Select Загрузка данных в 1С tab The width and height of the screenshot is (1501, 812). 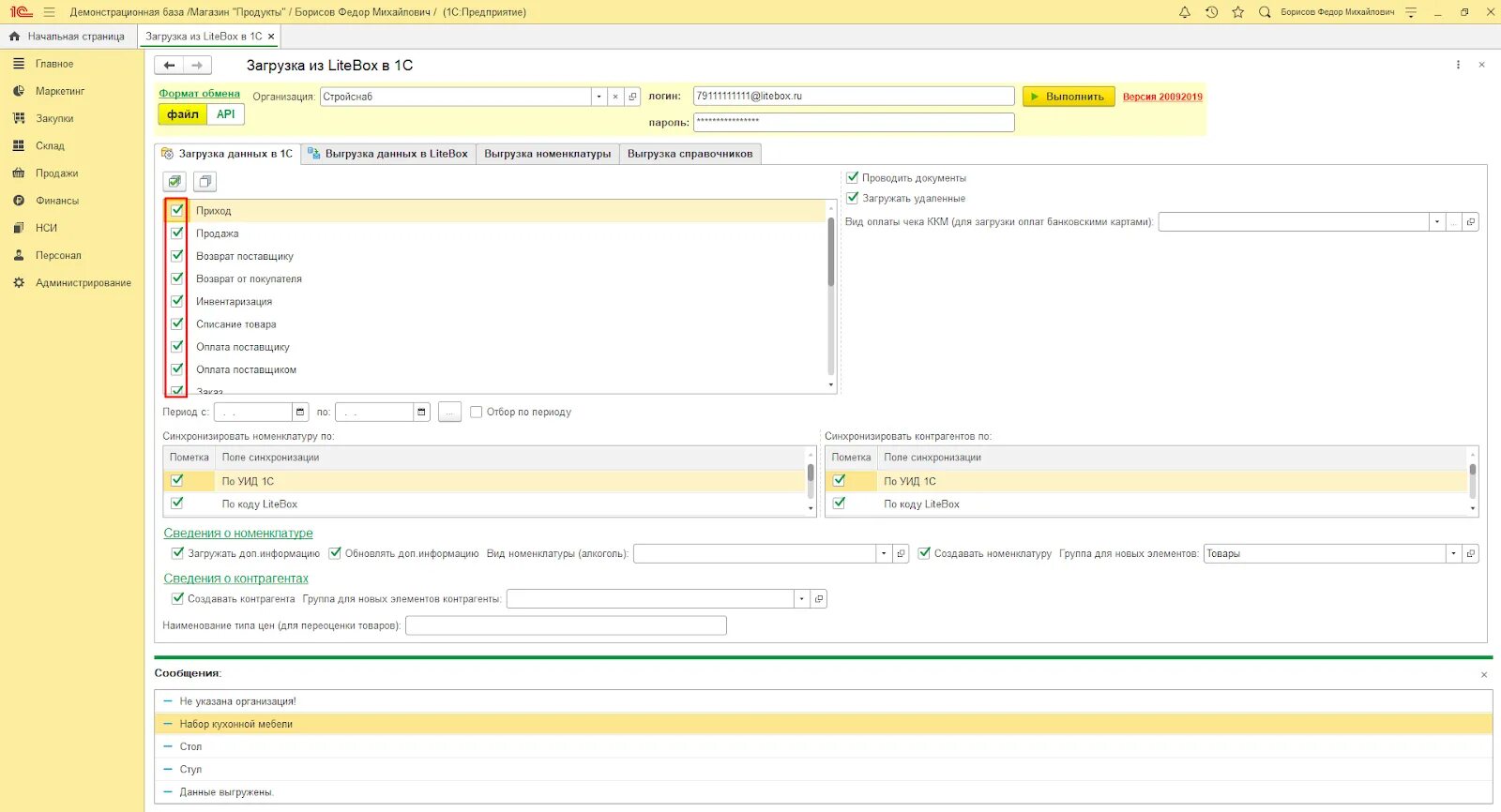227,154
